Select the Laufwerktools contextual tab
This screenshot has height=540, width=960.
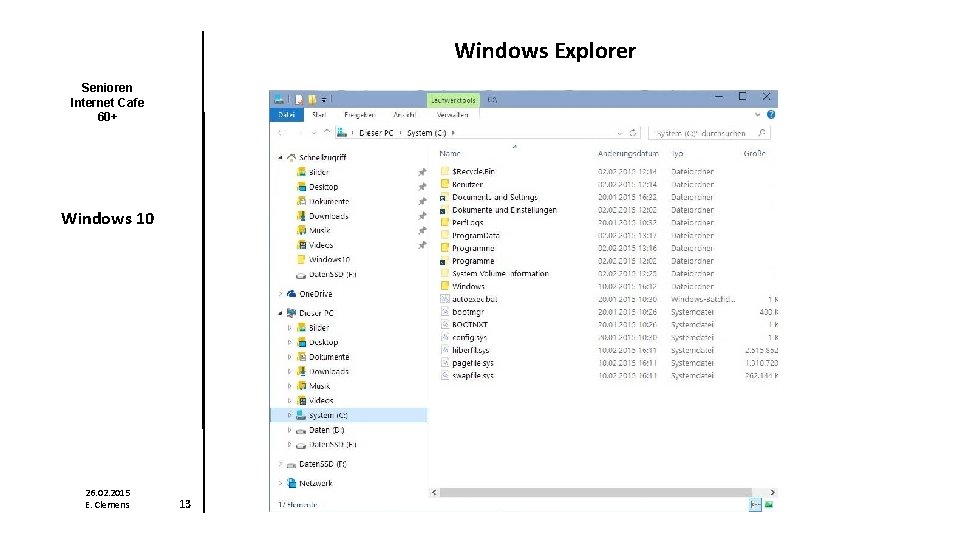click(x=453, y=99)
